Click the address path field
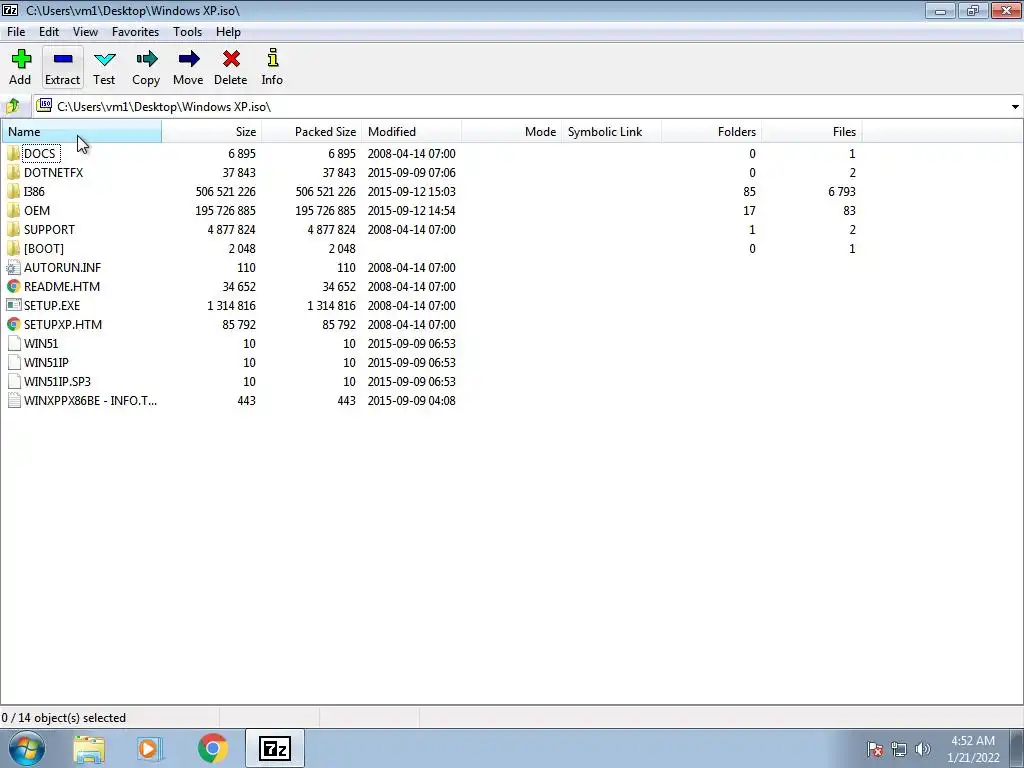 [522, 106]
